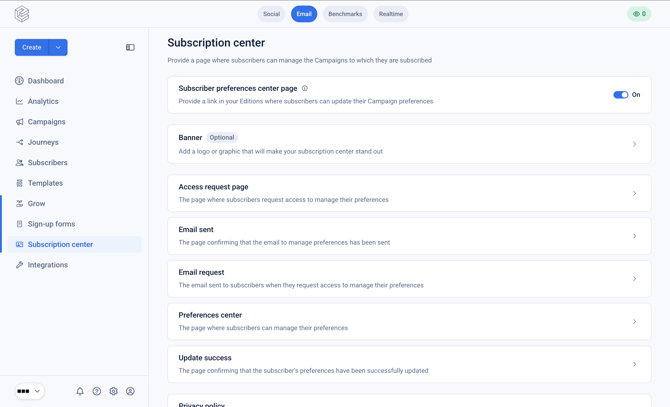This screenshot has width=670, height=407.
Task: Open notifications bell icon
Action: point(80,391)
